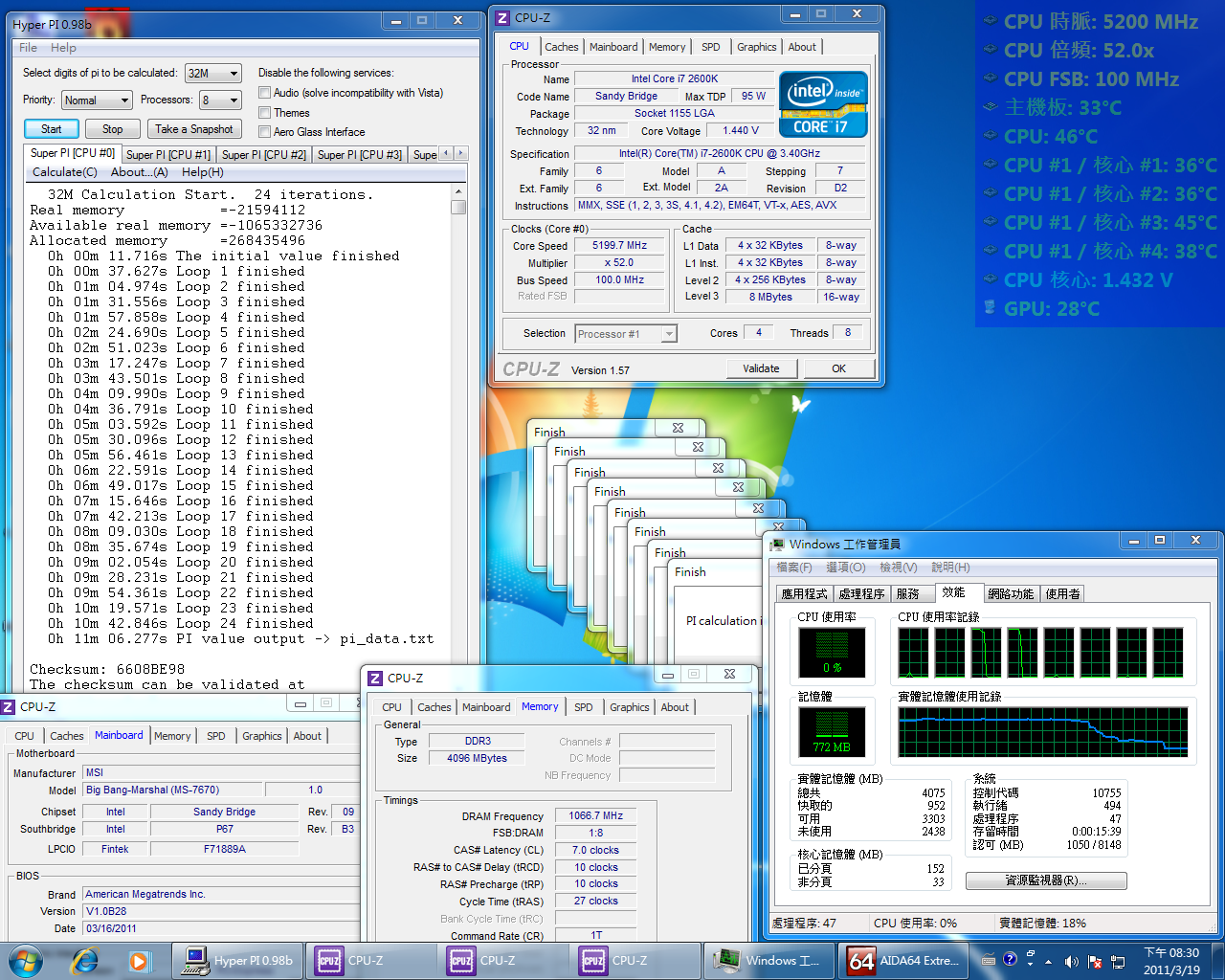Open the 檢視(V) menu in Task Manager
This screenshot has height=980, width=1225.
898,568
